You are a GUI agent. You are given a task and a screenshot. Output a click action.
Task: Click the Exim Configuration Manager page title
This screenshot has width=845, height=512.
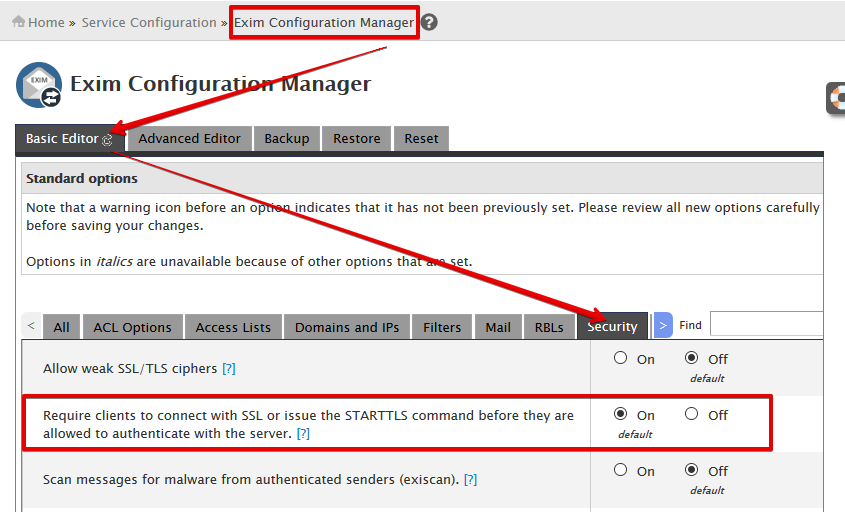[x=220, y=84]
